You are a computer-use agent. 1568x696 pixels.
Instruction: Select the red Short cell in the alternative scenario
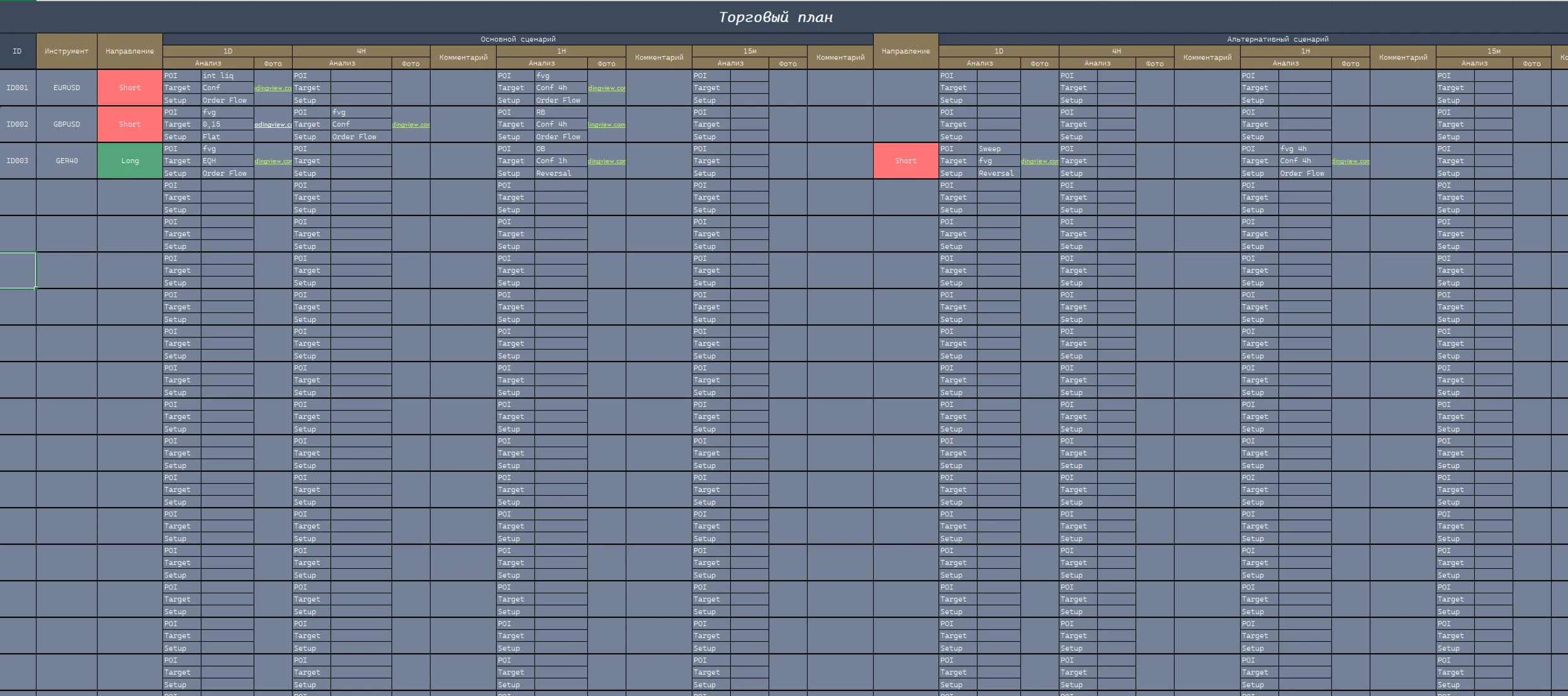[x=905, y=161]
